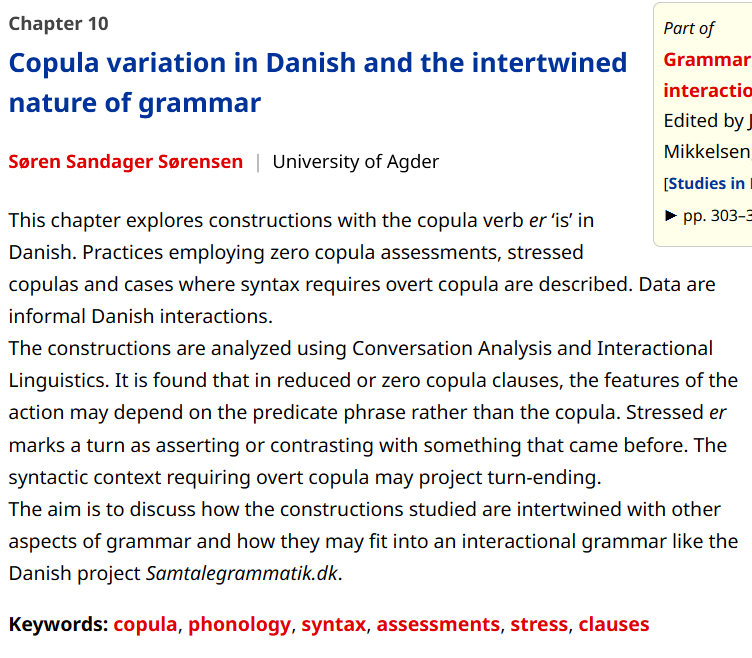Screen dimensions: 752x658
Task: Click the italic 'Samtalegrammatik.dk' text
Action: tap(242, 574)
